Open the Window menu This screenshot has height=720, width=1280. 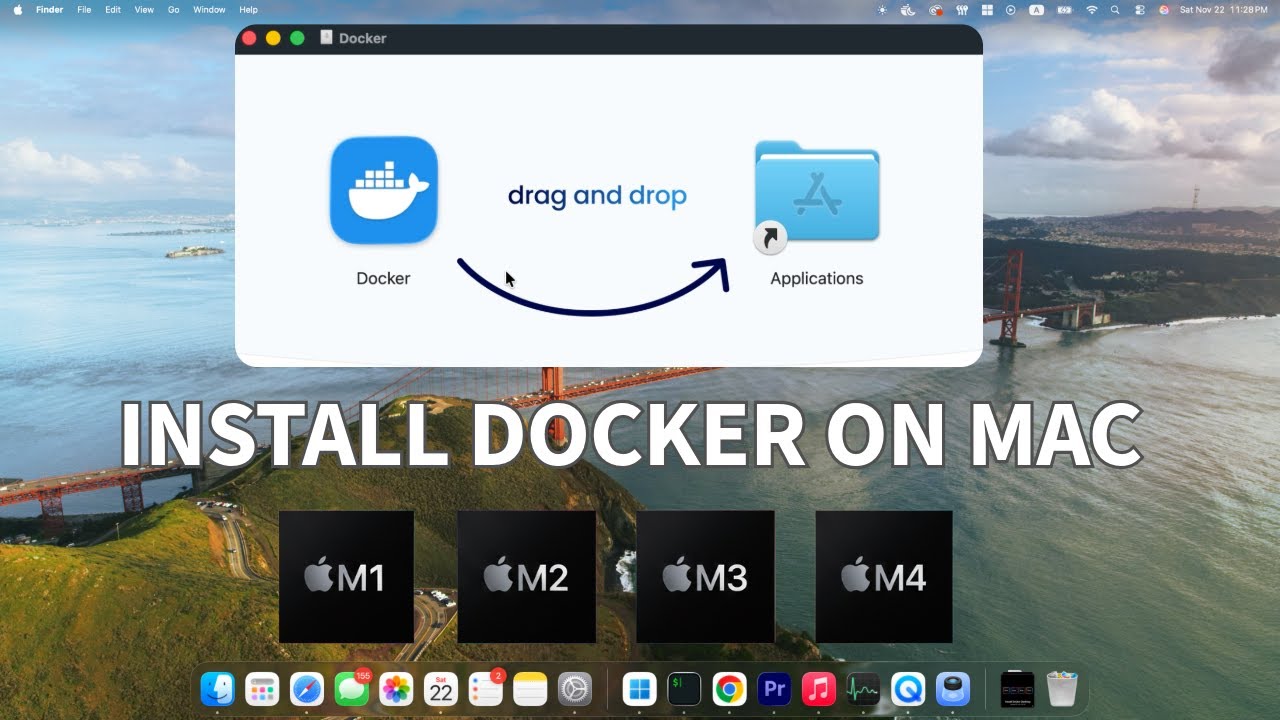tap(209, 9)
